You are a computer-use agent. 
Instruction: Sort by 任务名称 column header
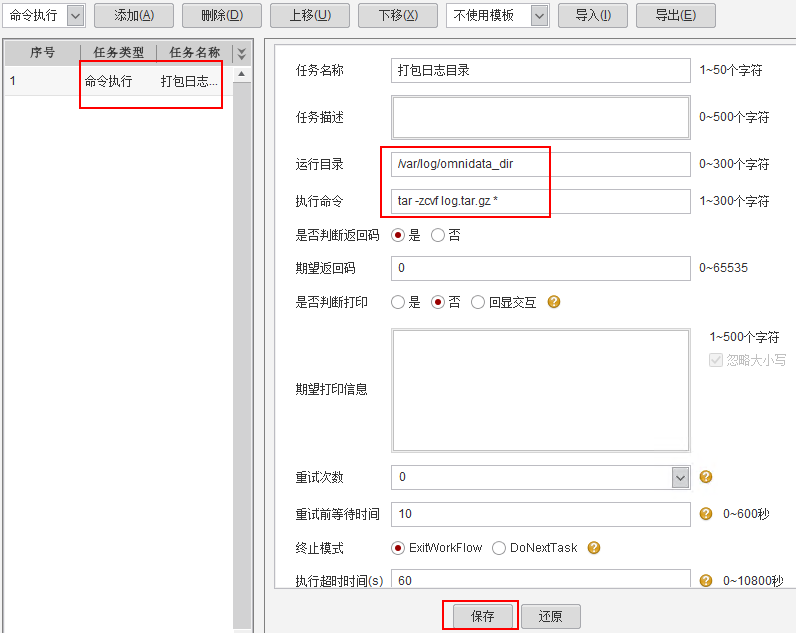coord(194,53)
